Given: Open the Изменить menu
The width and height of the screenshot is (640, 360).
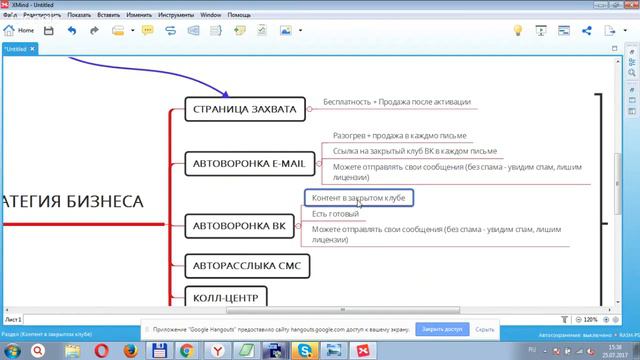Looking at the screenshot, I should coord(139,15).
